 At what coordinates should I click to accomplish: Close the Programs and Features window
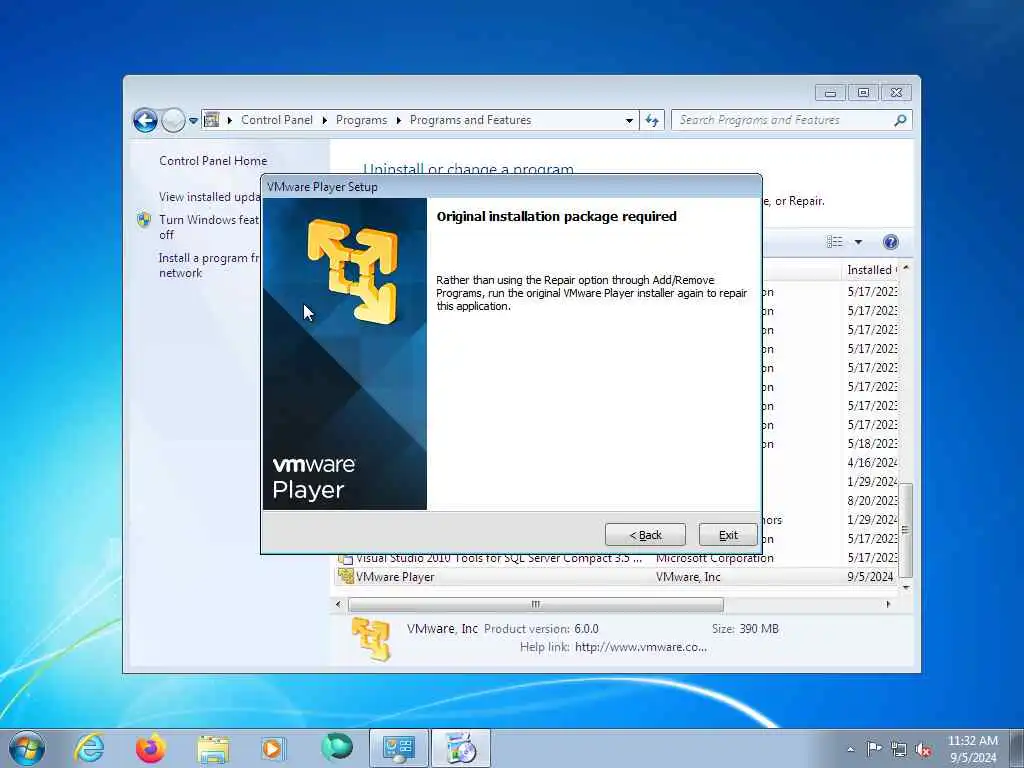coord(896,93)
